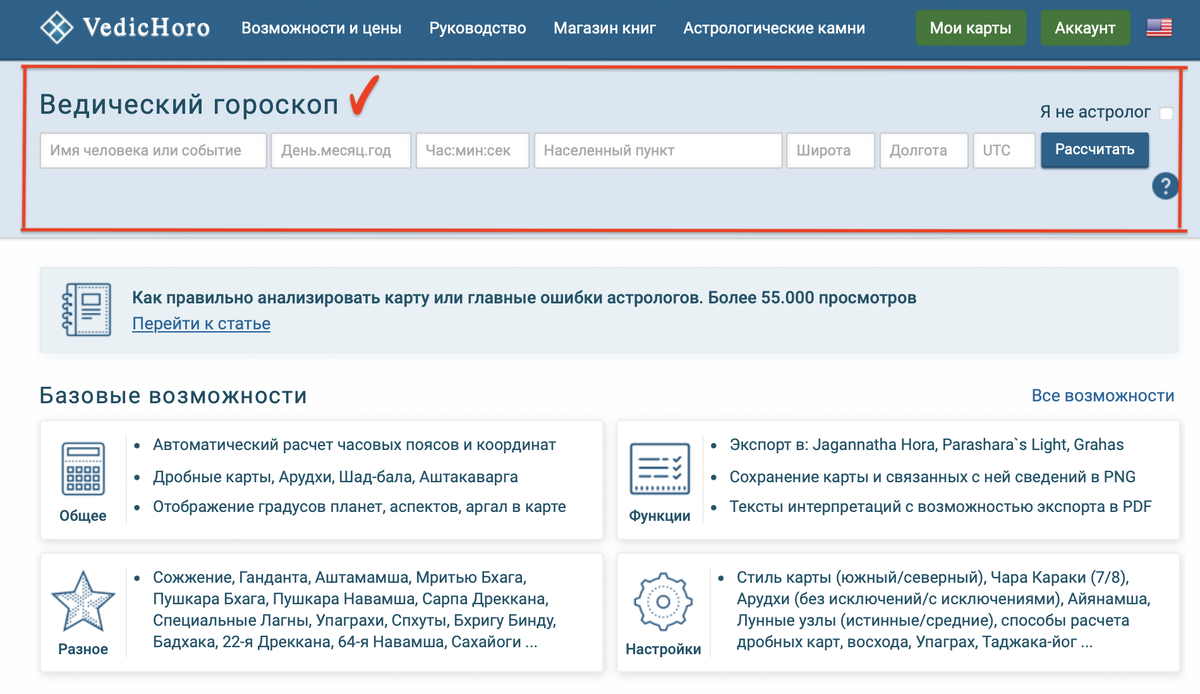Viewport: 1200px width, 694px height.
Task: Select the star Разное icon
Action: click(82, 600)
